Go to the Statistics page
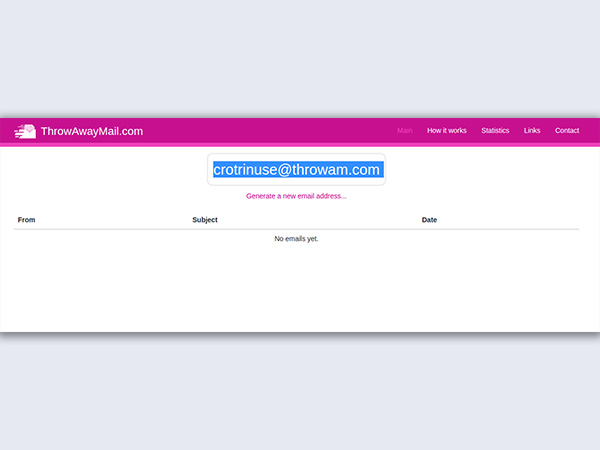The width and height of the screenshot is (600, 450). pyautogui.click(x=495, y=131)
